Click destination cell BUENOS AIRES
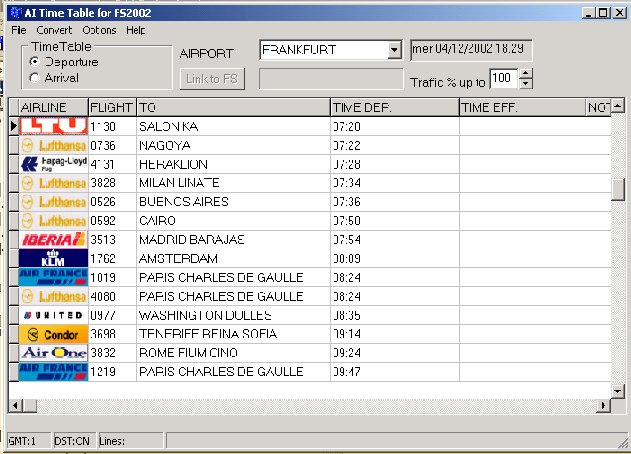 click(x=233, y=202)
